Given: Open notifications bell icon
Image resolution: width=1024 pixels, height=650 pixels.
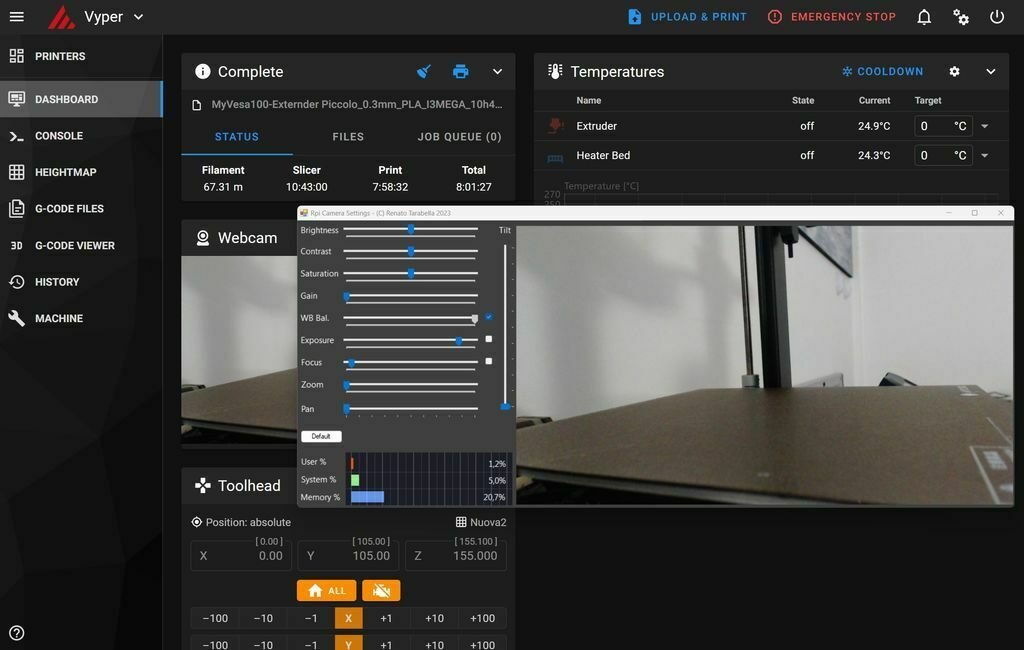Looking at the screenshot, I should pyautogui.click(x=924, y=17).
